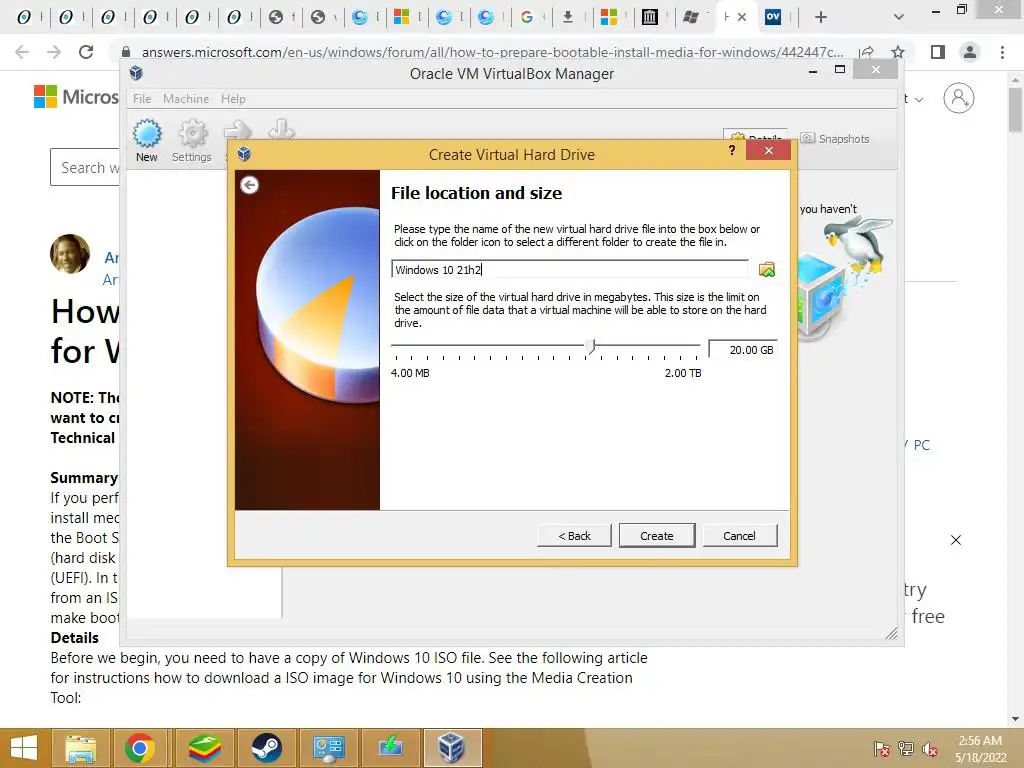This screenshot has height=768, width=1024.
Task: Share this page from address bar
Action: click(867, 52)
